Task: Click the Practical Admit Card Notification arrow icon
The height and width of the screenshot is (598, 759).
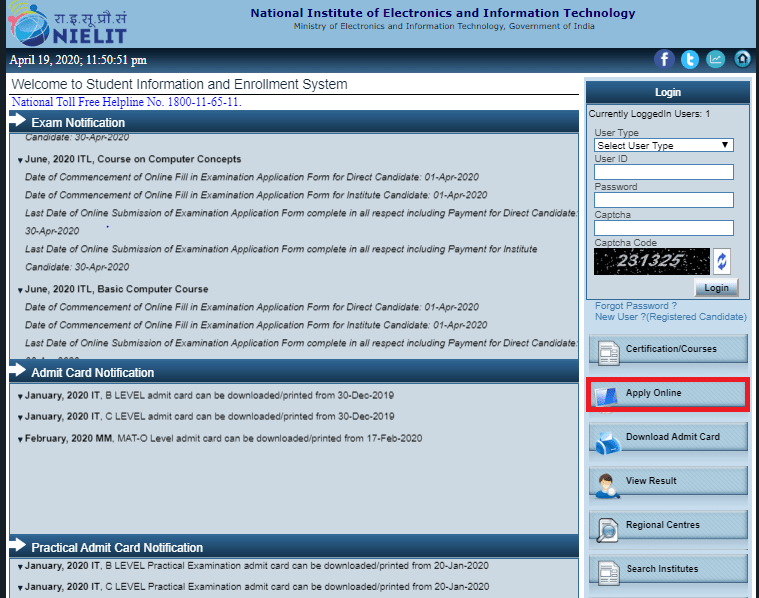Action: tap(18, 545)
